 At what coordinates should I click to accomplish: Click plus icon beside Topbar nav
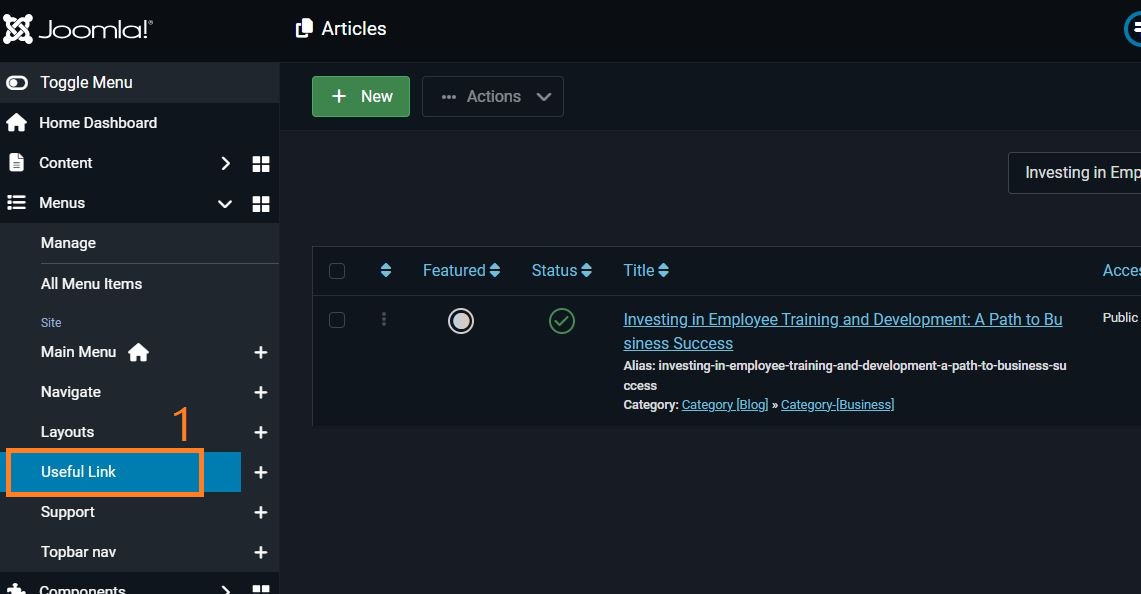tap(261, 553)
